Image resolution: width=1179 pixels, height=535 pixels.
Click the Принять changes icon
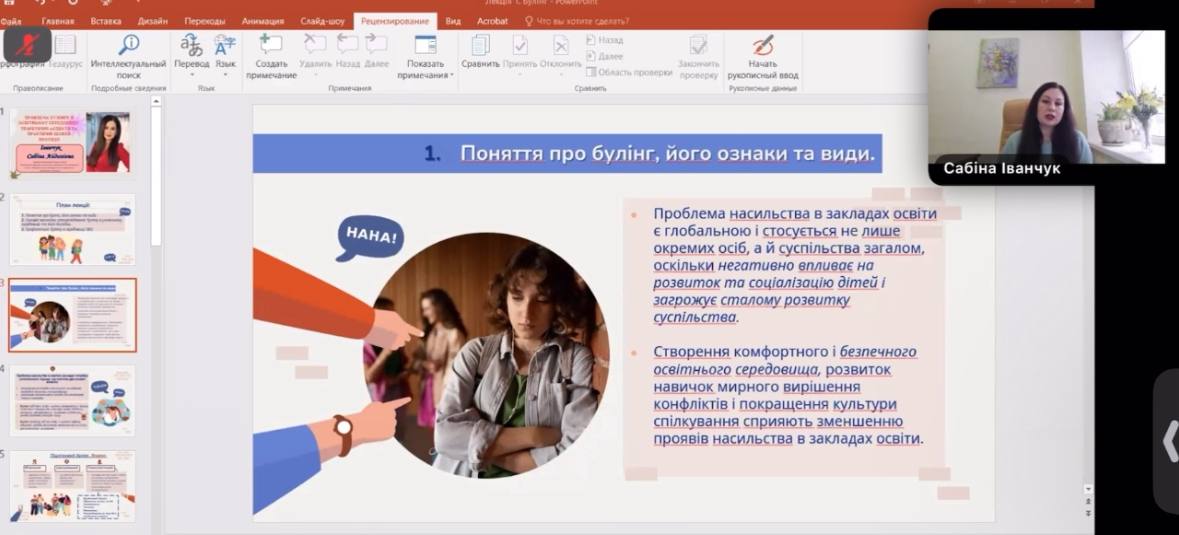[520, 45]
